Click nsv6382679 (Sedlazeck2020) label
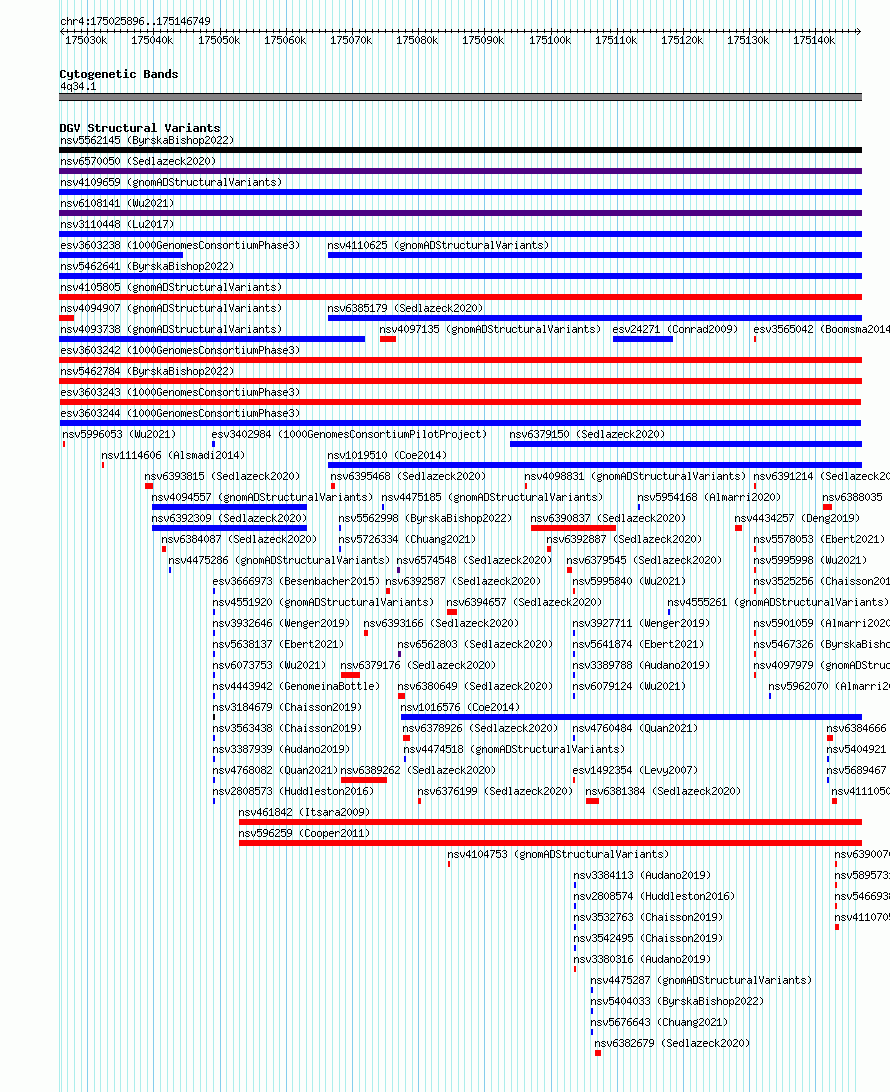 tap(672, 1043)
